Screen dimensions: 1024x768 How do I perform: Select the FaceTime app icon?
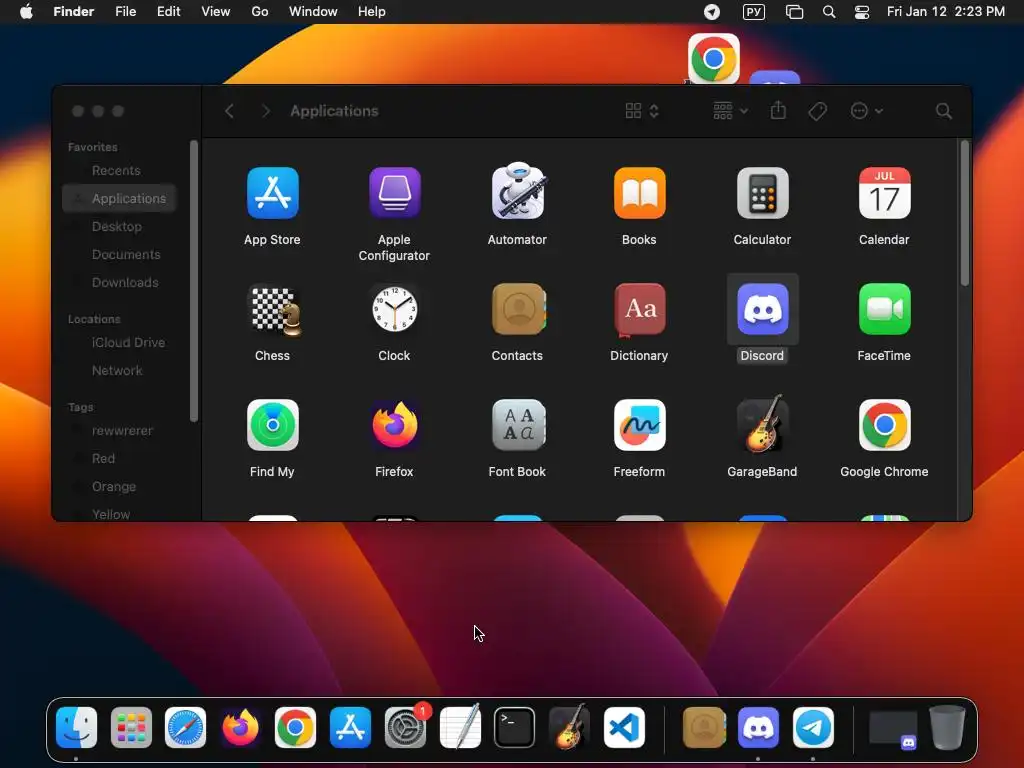(x=884, y=309)
